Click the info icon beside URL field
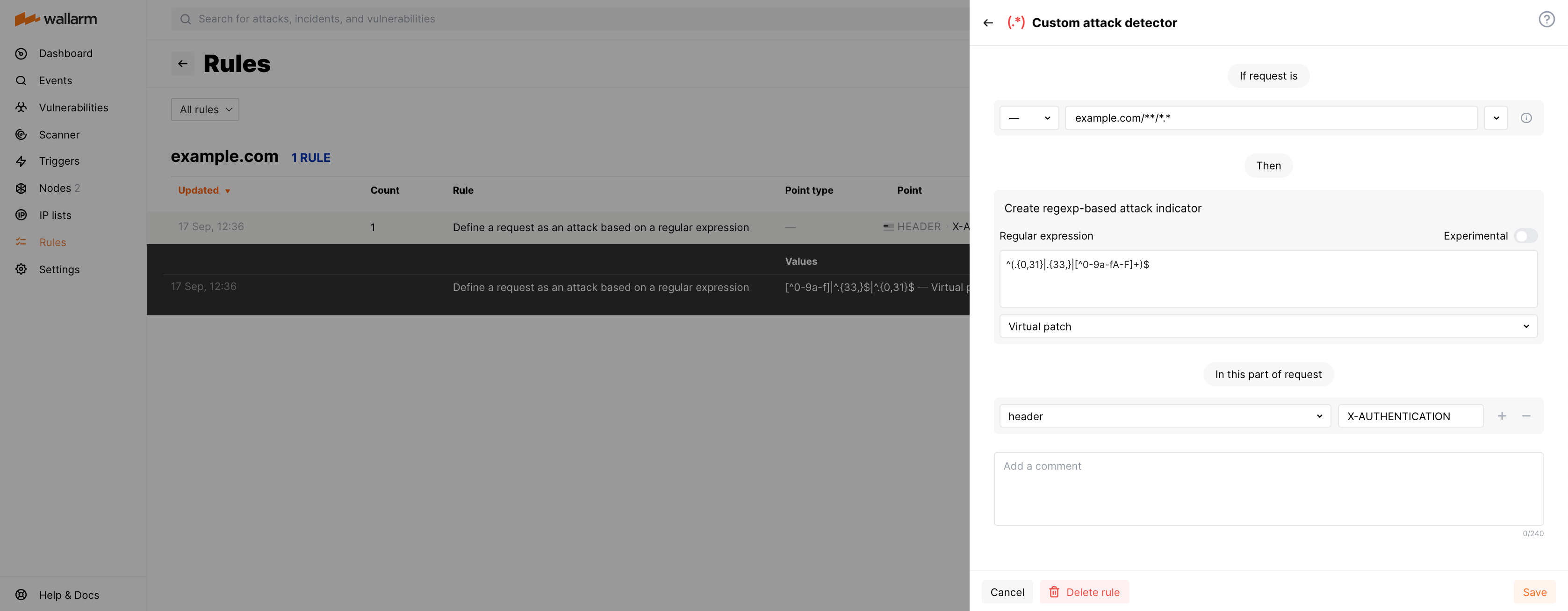 click(1526, 118)
